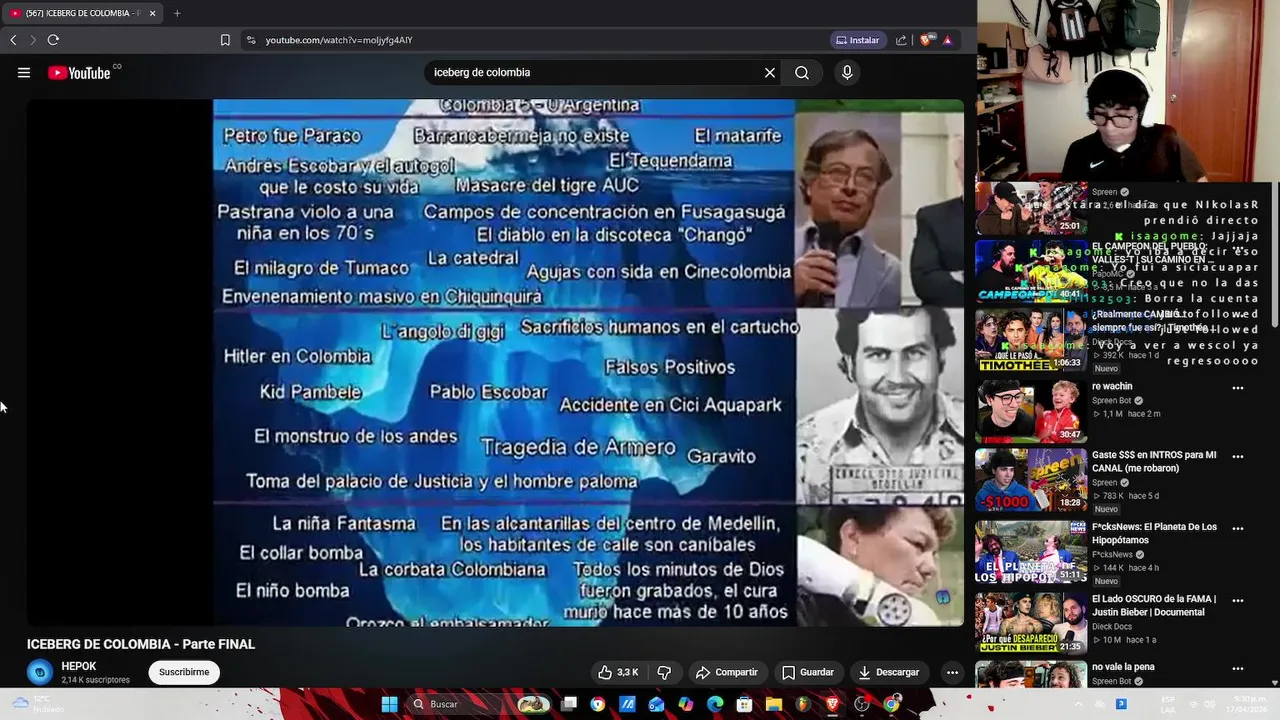Image resolution: width=1280 pixels, height=720 pixels.
Task: Open File Explorer from the taskbar
Action: point(774,704)
